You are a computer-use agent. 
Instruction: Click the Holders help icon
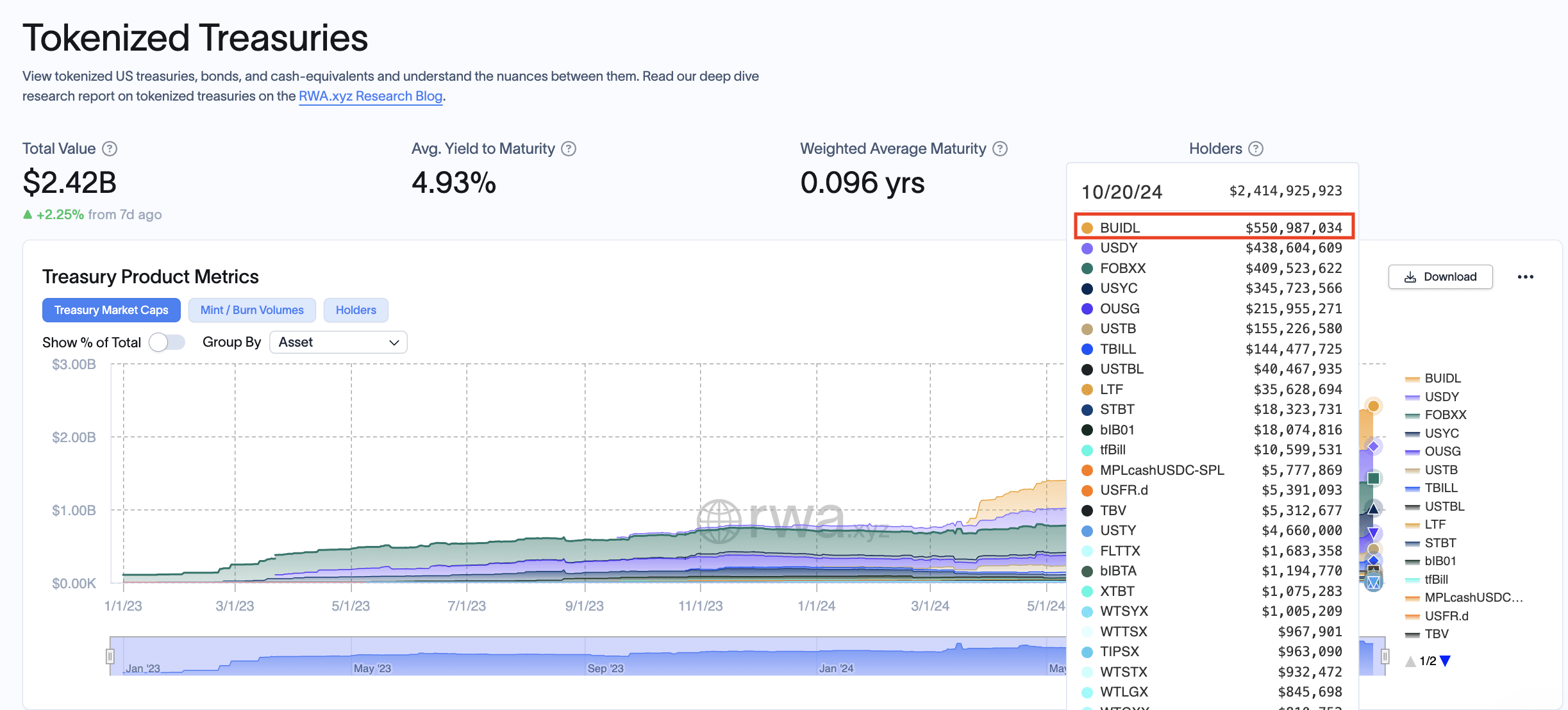coord(1256,149)
